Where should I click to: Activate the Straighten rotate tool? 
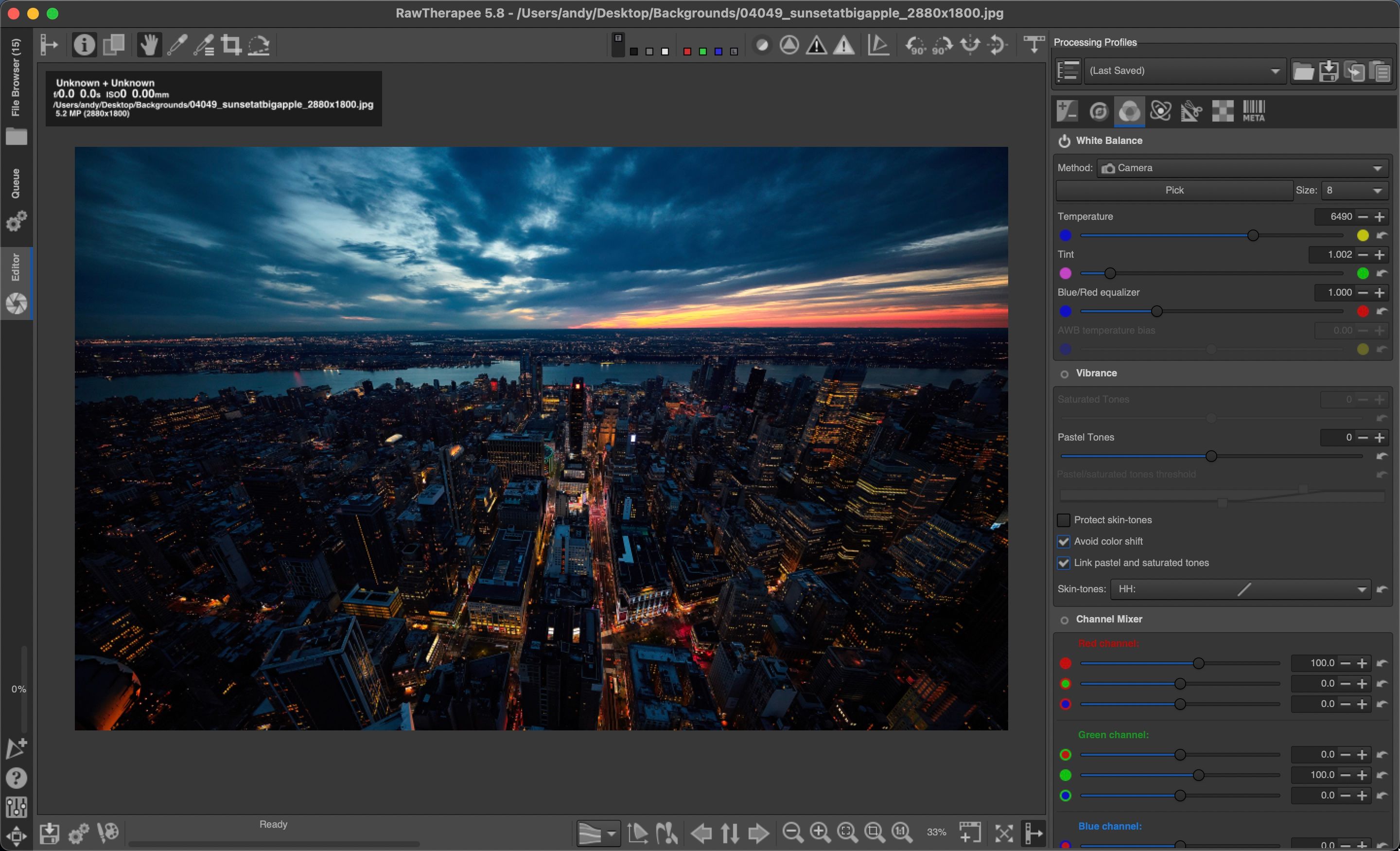click(259, 45)
